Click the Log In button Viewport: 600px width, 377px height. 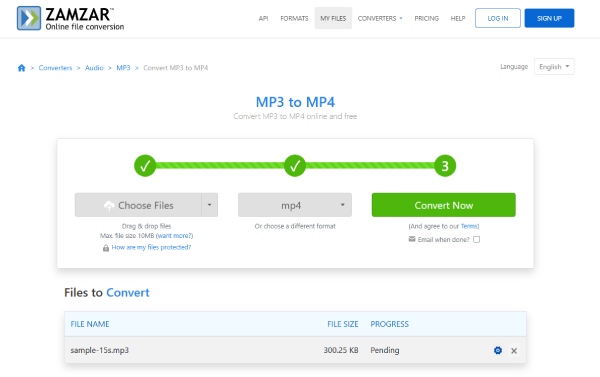point(497,18)
